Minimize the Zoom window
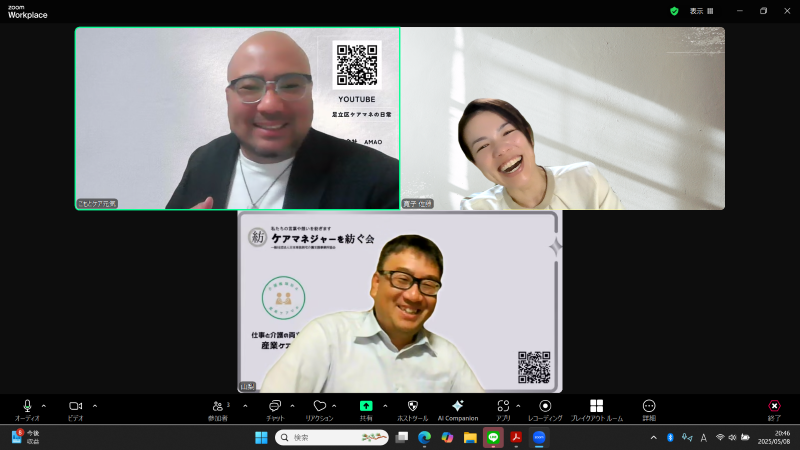 740,11
